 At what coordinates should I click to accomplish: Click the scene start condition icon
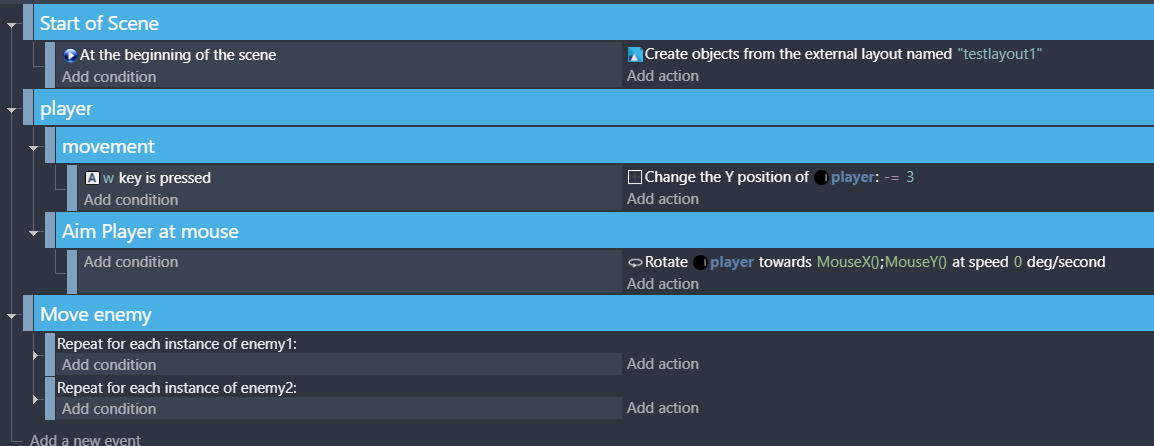pyautogui.click(x=70, y=55)
